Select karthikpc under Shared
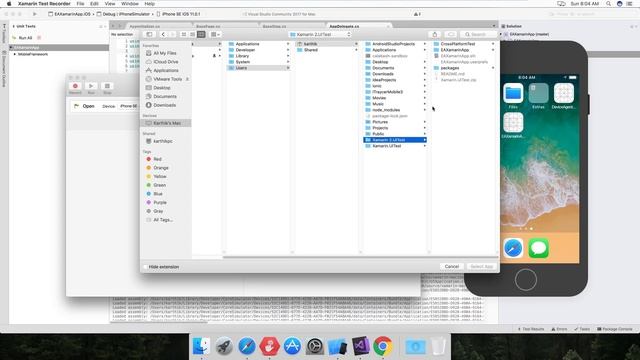This screenshot has height=360, width=640. click(162, 141)
